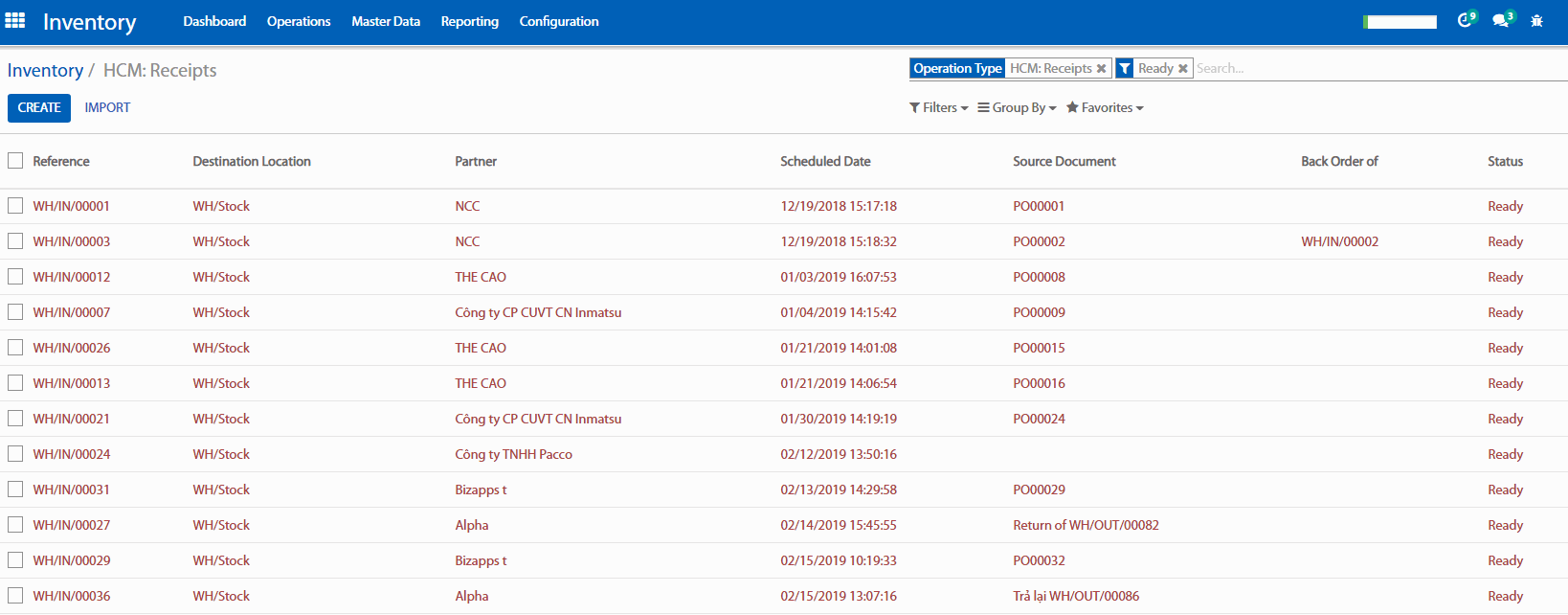The width and height of the screenshot is (1568, 615).
Task: Open the Master Data menu
Action: pos(386,21)
